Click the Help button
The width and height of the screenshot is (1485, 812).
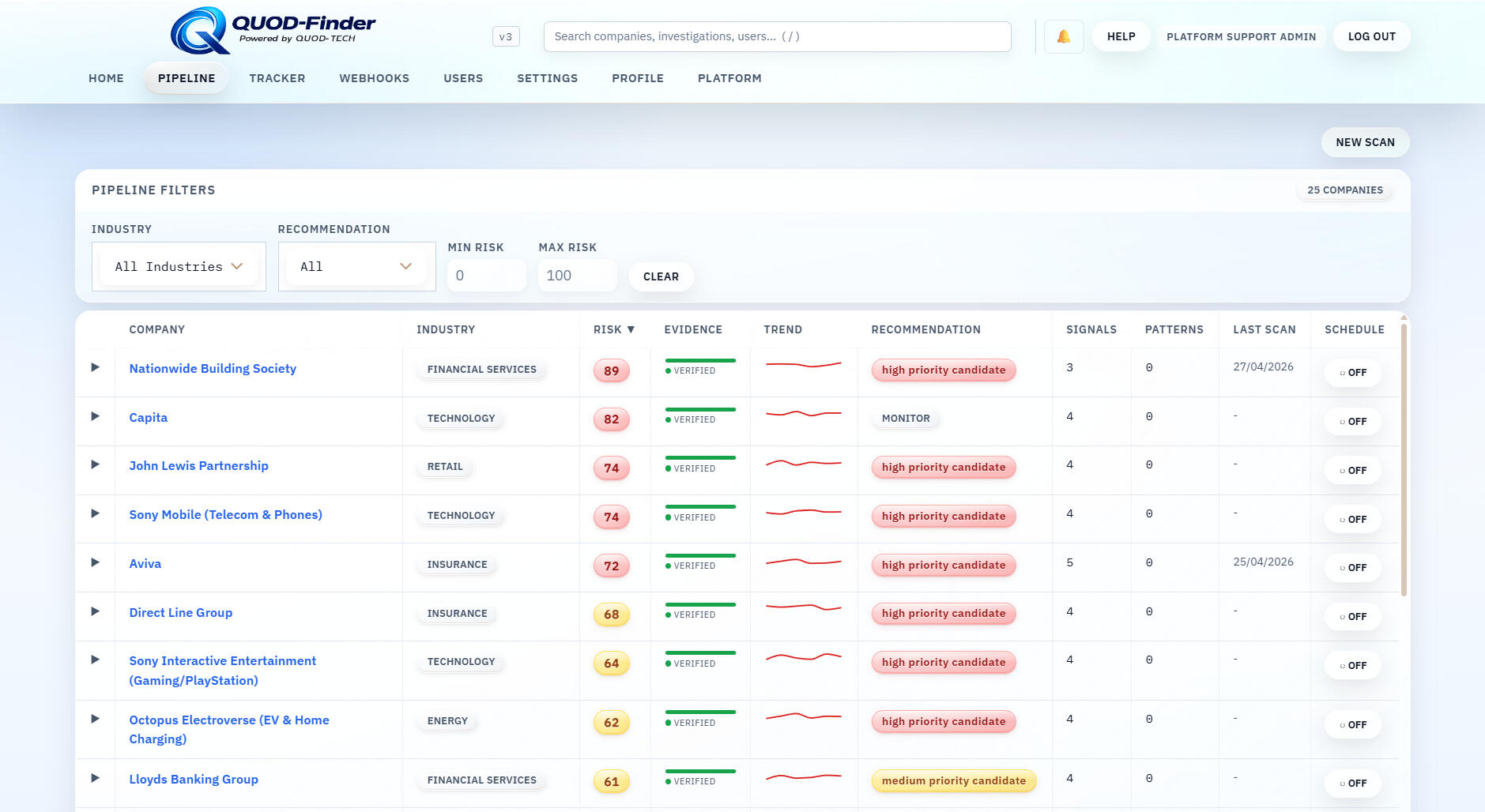tap(1121, 36)
